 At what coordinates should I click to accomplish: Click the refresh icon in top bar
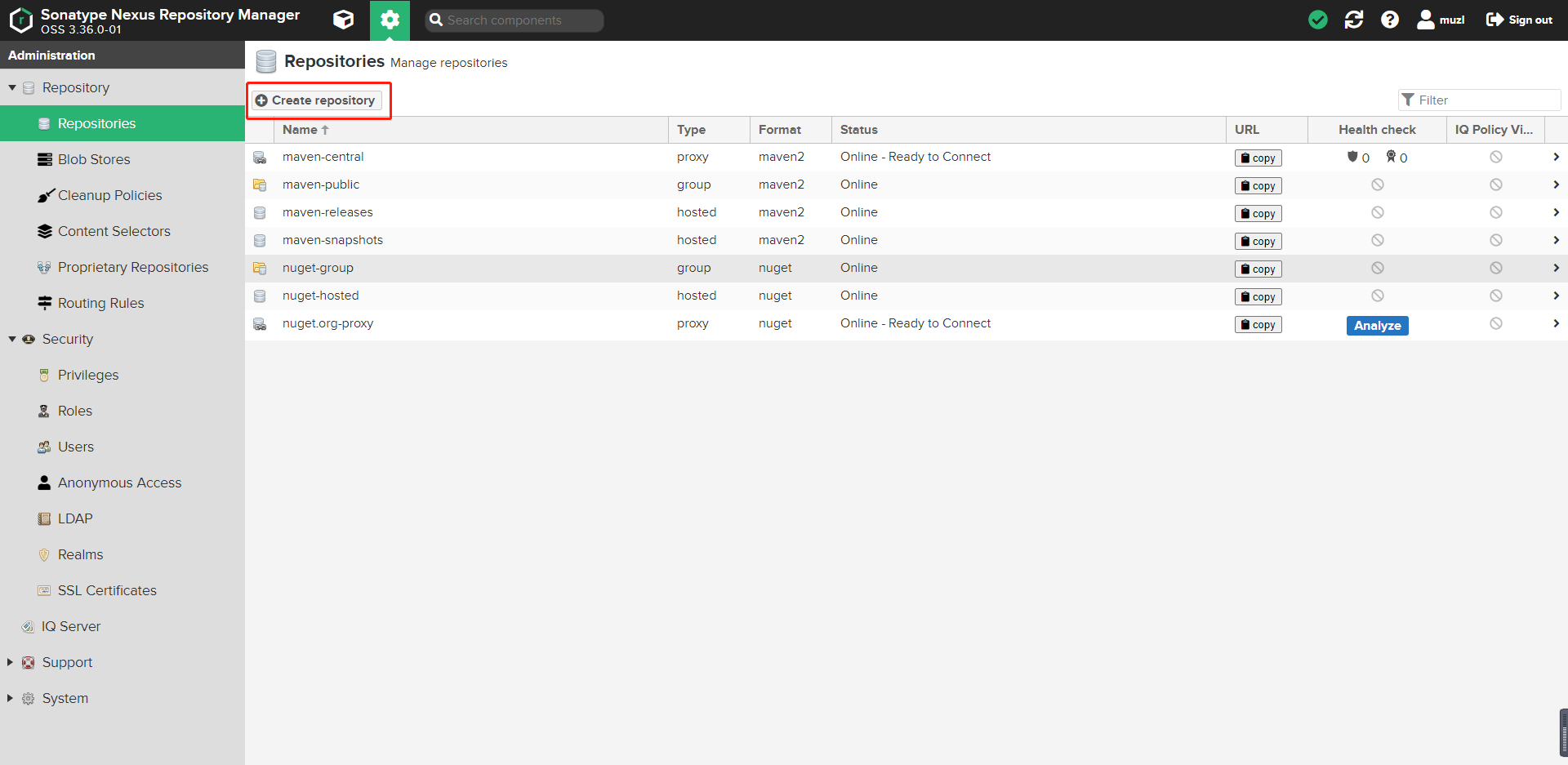(x=1354, y=20)
